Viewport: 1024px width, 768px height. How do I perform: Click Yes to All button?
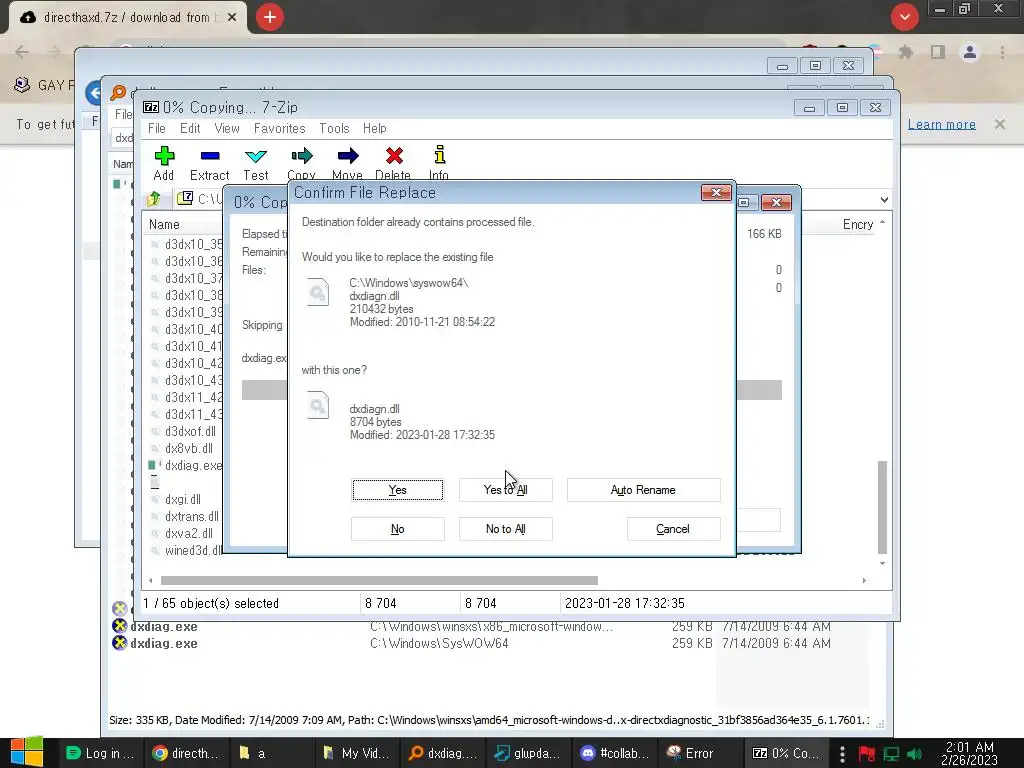click(505, 490)
